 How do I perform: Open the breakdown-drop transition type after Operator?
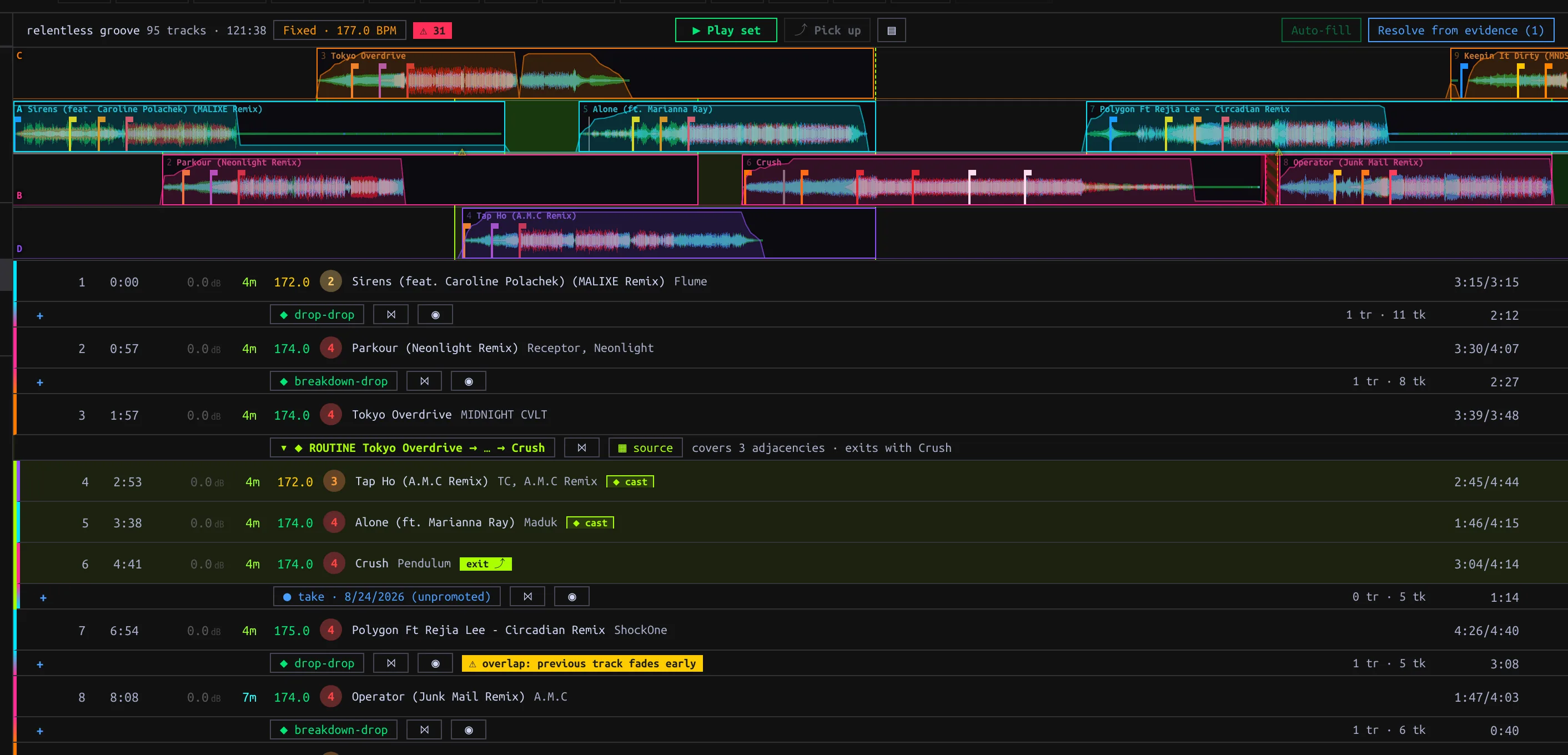tap(334, 729)
